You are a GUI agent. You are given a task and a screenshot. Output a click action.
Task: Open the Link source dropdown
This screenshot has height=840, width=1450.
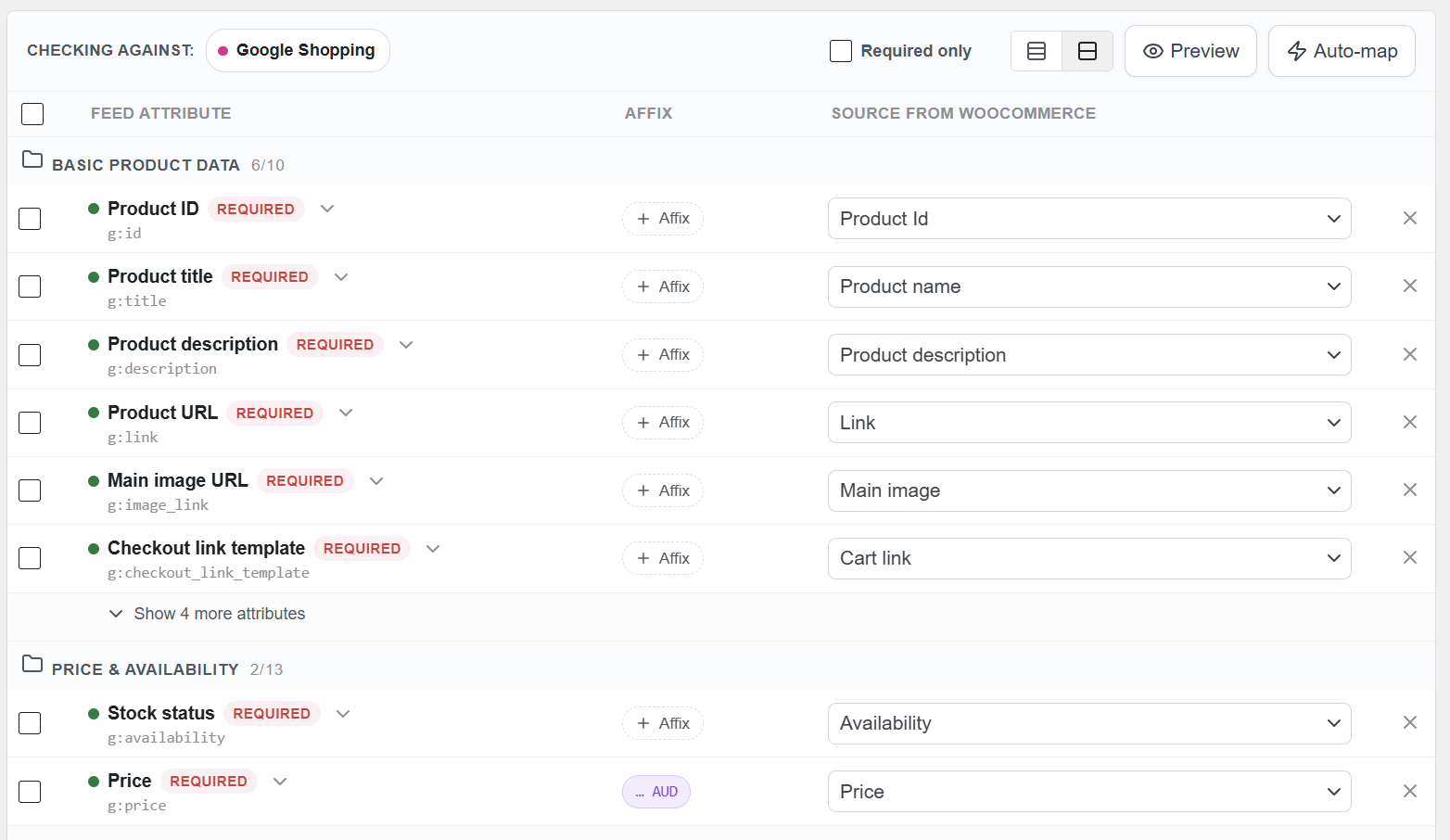tap(1089, 423)
